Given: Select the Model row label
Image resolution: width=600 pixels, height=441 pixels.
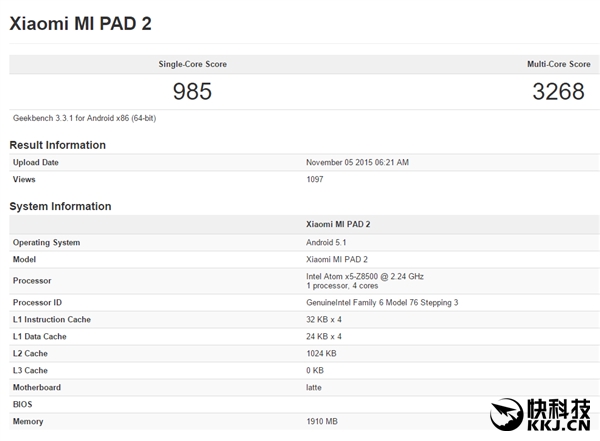Looking at the screenshot, I should click(x=24, y=260).
